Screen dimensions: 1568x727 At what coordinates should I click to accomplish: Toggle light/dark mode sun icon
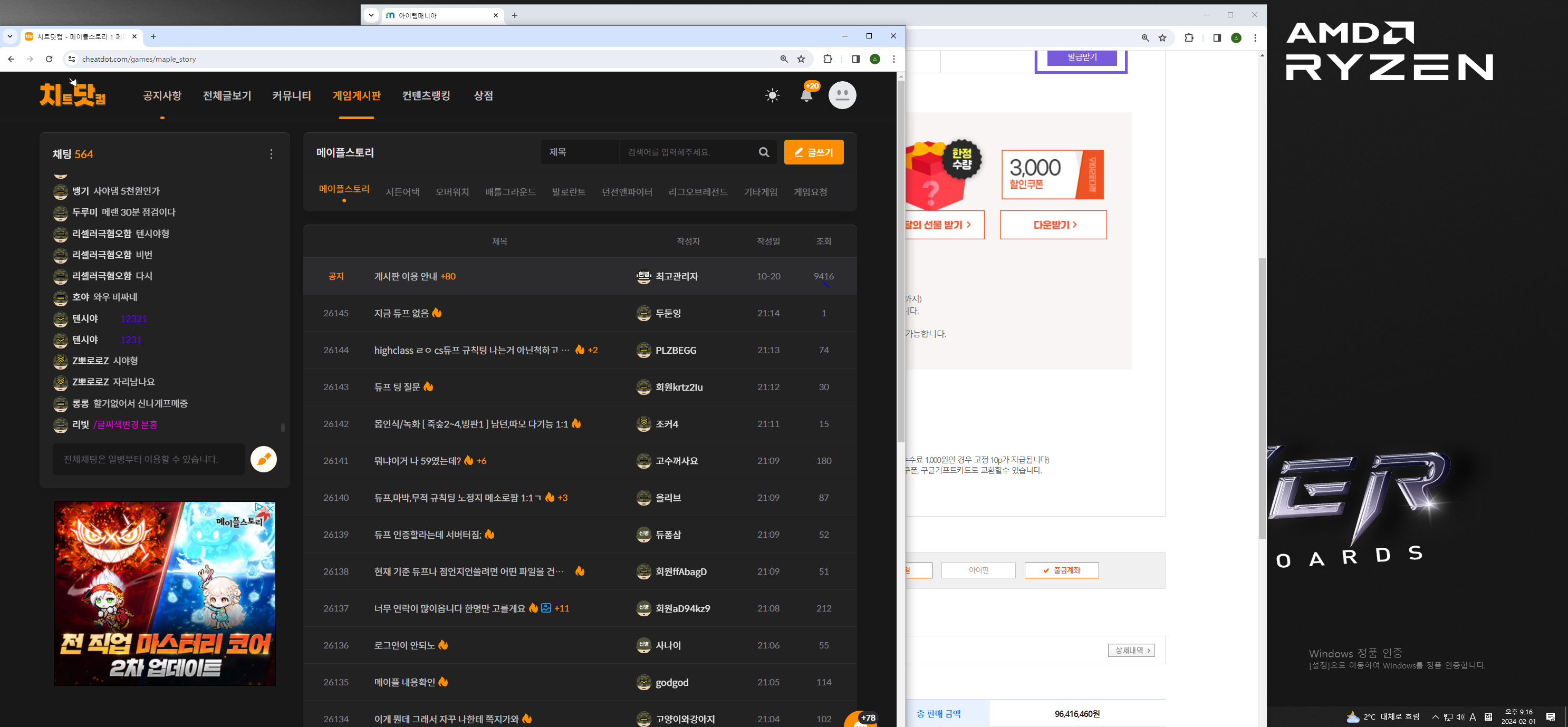click(x=772, y=95)
